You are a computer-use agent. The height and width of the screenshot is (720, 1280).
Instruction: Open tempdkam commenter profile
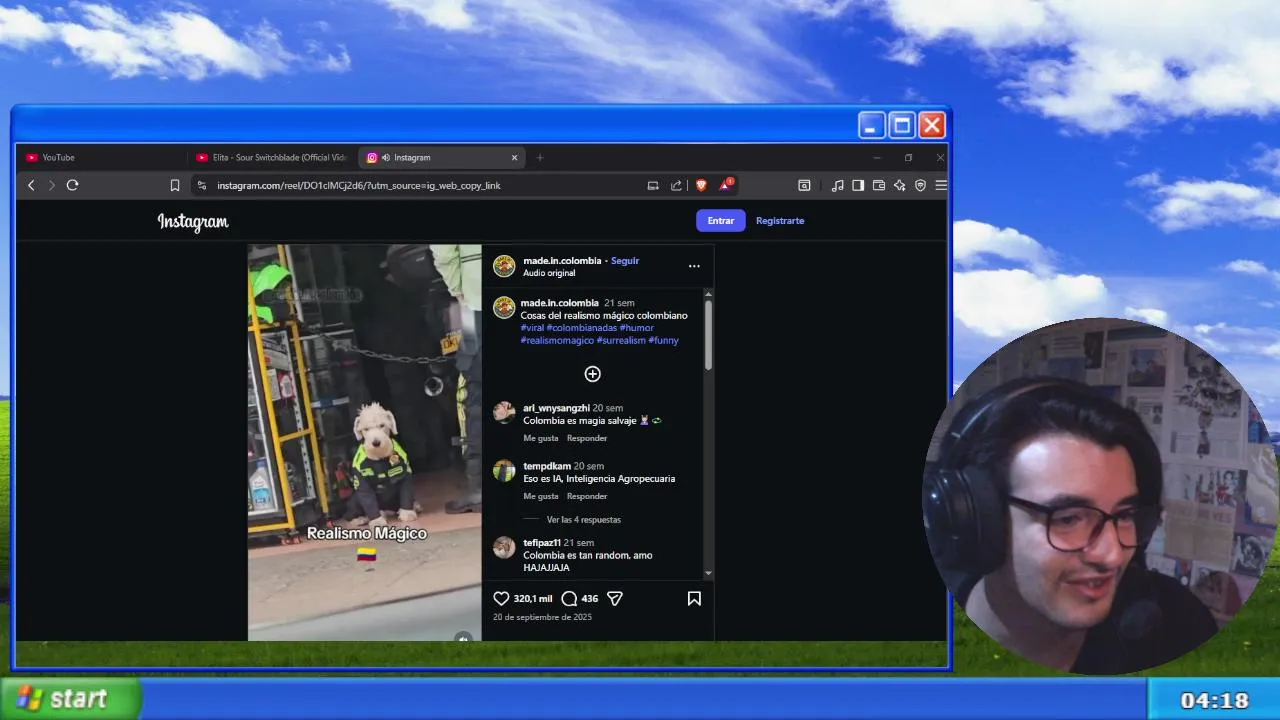(547, 466)
